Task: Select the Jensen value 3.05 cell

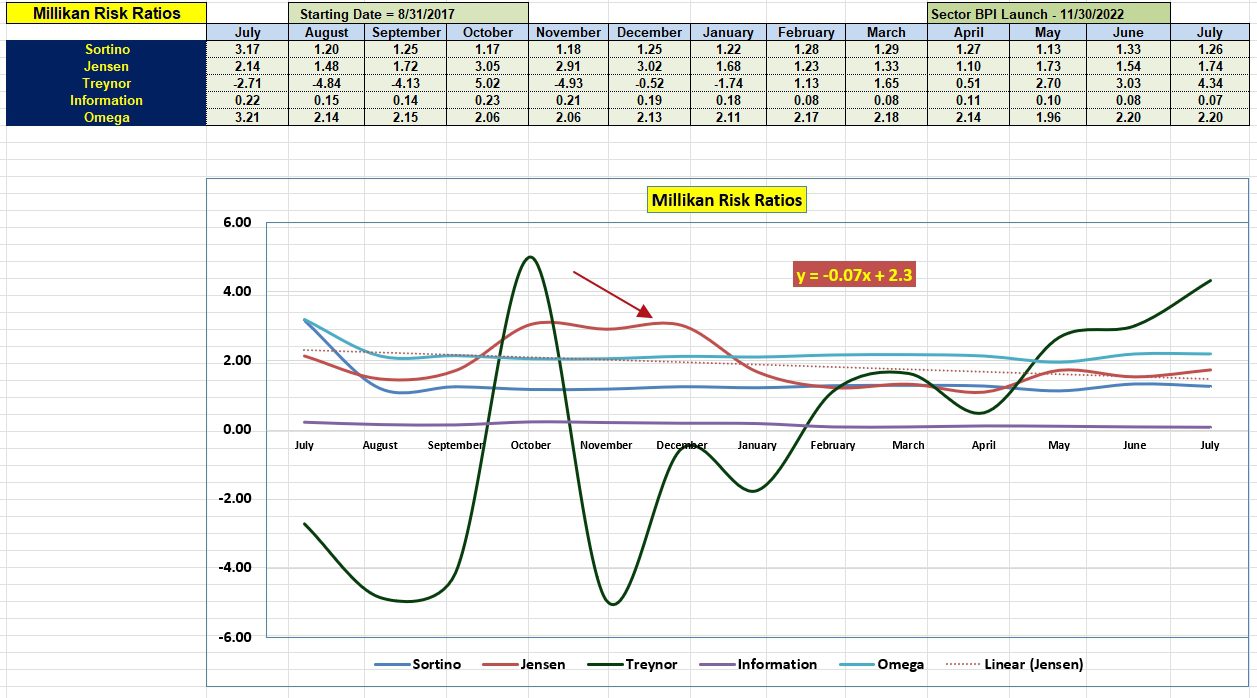Action: [x=488, y=66]
